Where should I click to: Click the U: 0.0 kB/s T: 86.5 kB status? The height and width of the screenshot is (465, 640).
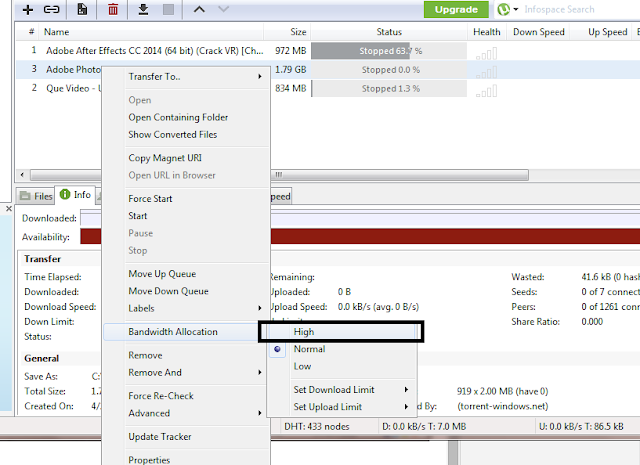[581, 427]
